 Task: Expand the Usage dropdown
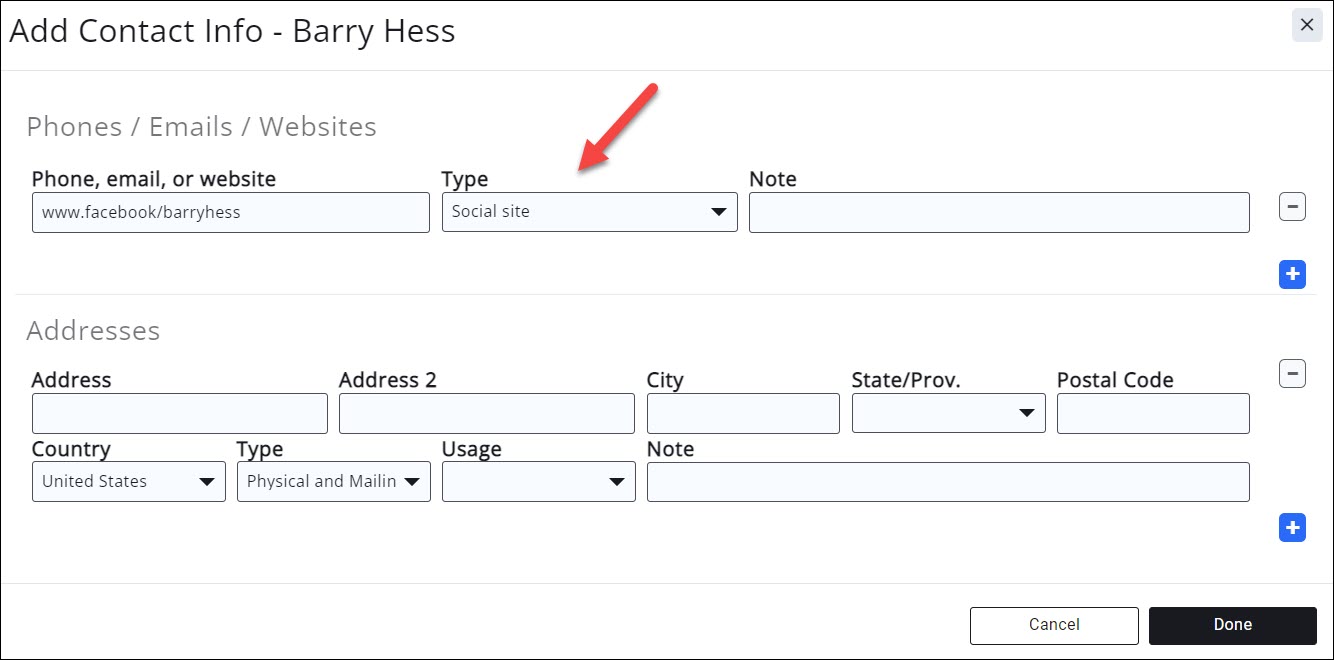coord(538,481)
